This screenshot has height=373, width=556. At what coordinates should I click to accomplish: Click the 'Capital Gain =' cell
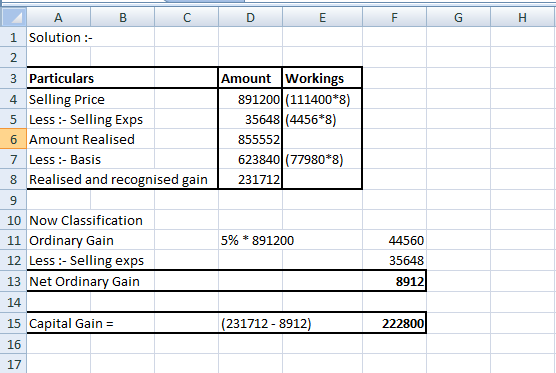pyautogui.click(x=71, y=323)
